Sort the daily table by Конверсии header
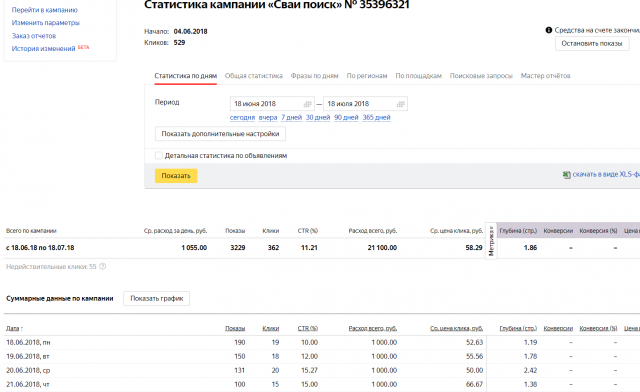Screen dimensions: 640x392 click(x=558, y=328)
